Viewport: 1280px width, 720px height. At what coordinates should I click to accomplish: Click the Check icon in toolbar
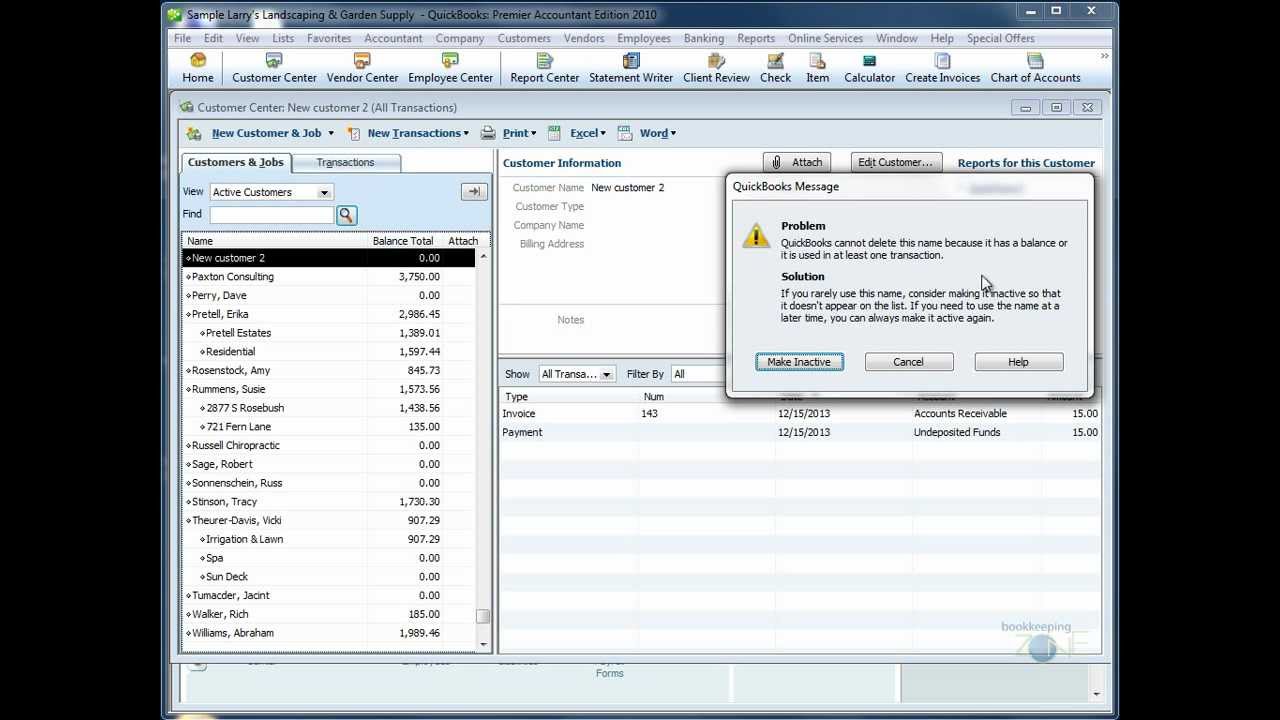pyautogui.click(x=775, y=68)
